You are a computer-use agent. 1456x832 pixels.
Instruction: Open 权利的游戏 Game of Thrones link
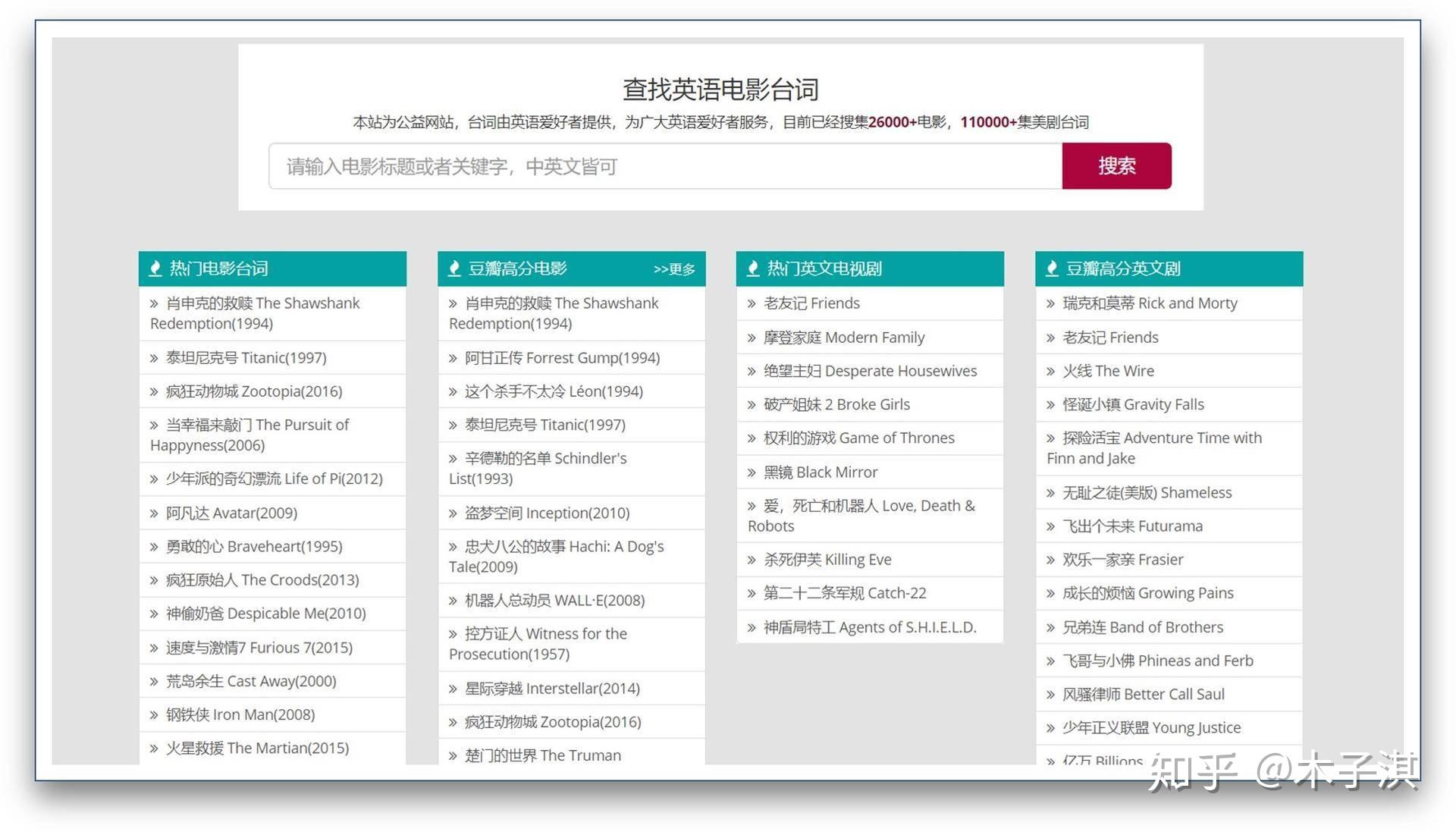click(x=859, y=438)
